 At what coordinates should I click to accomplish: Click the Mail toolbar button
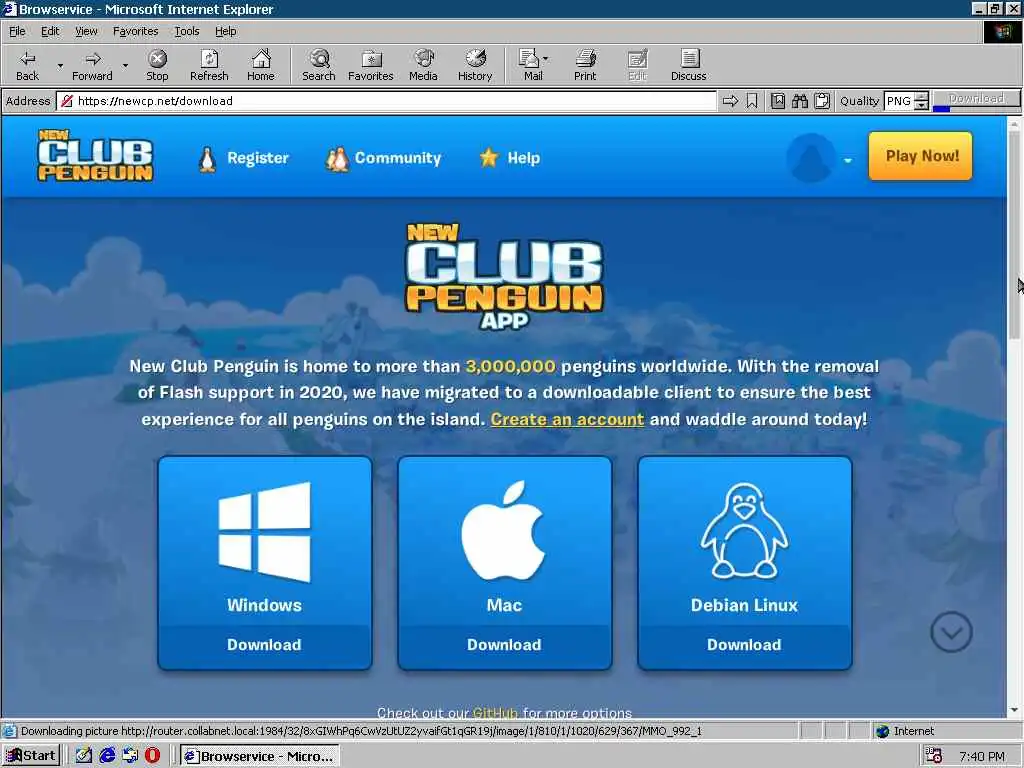coord(532,65)
